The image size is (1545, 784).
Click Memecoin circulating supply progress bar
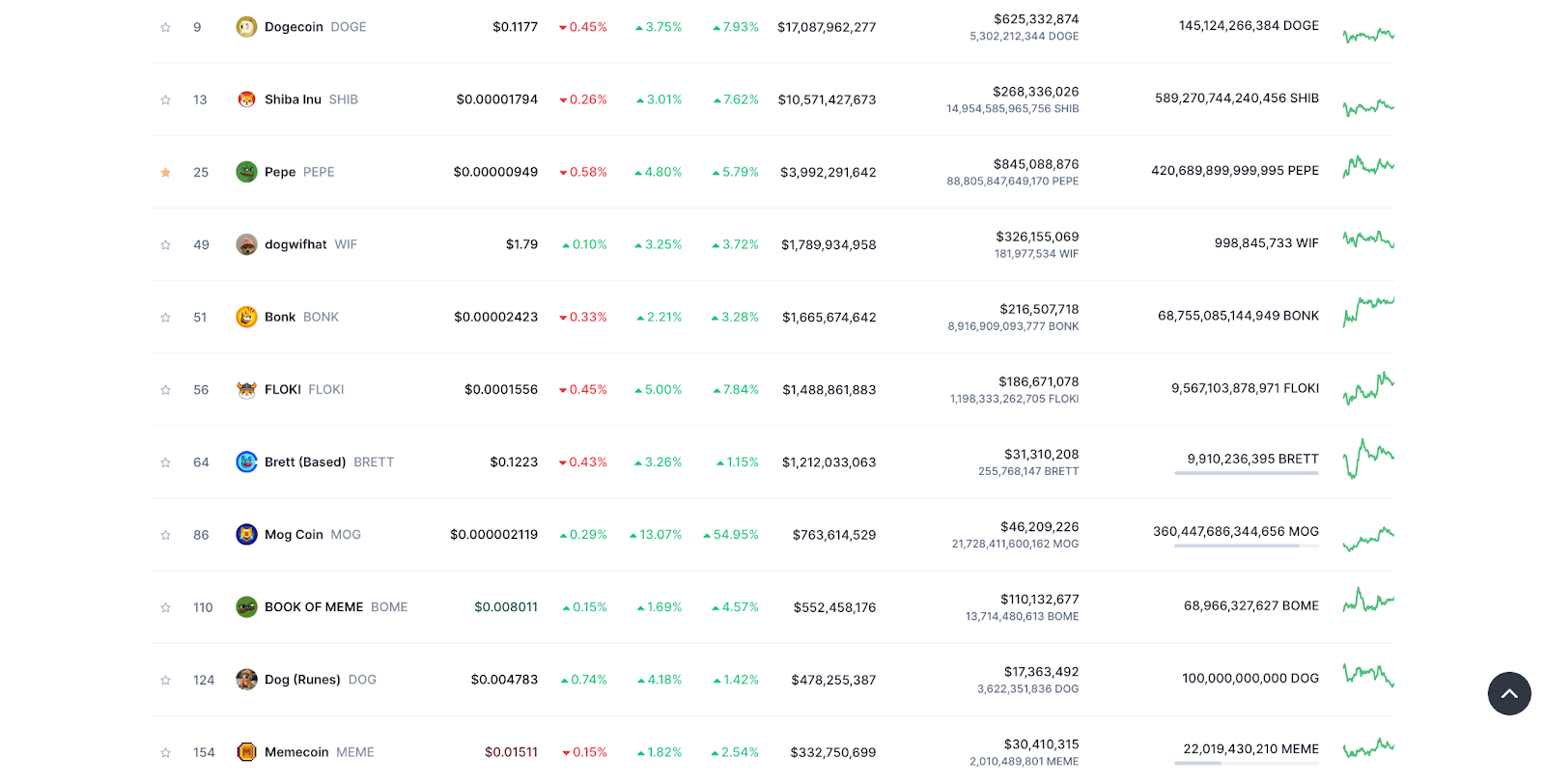coord(1247,763)
